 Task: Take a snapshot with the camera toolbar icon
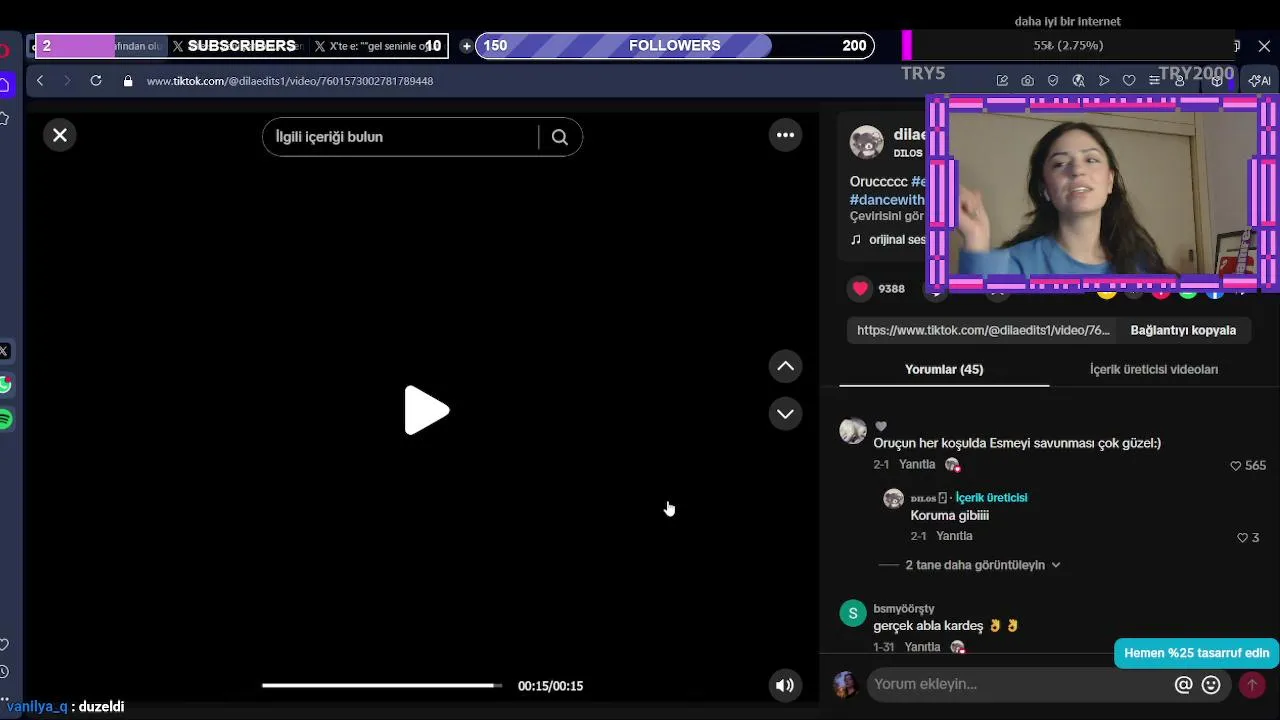(x=1027, y=81)
